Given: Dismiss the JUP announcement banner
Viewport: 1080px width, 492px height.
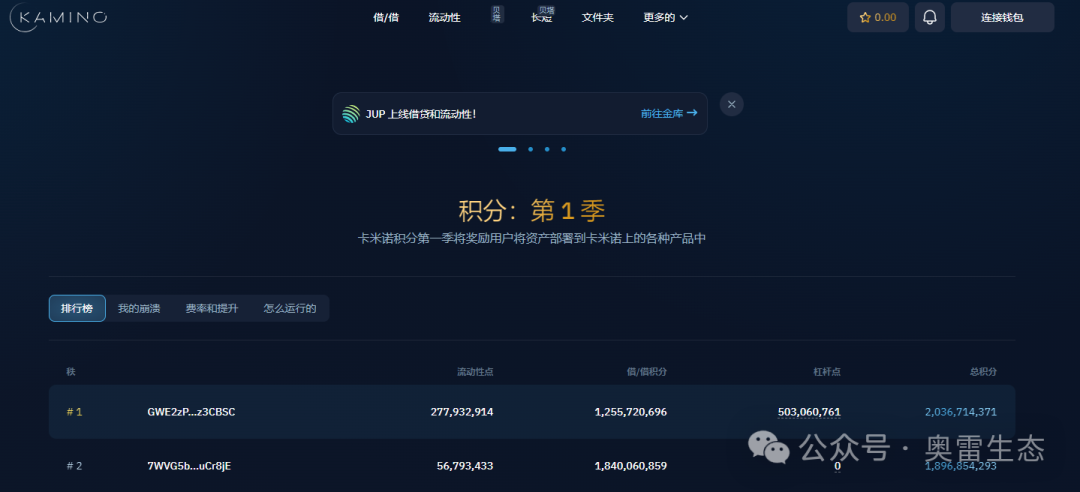Looking at the screenshot, I should click(x=731, y=104).
